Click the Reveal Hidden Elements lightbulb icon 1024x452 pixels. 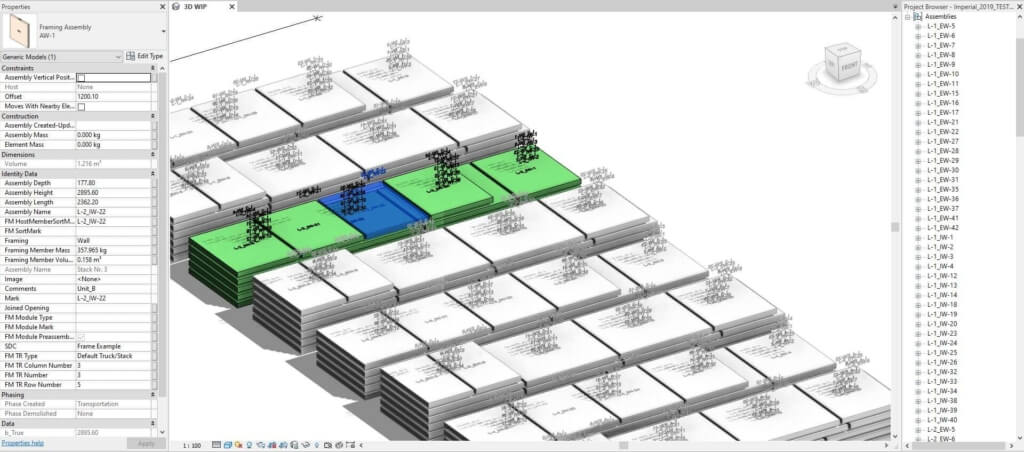(317, 445)
